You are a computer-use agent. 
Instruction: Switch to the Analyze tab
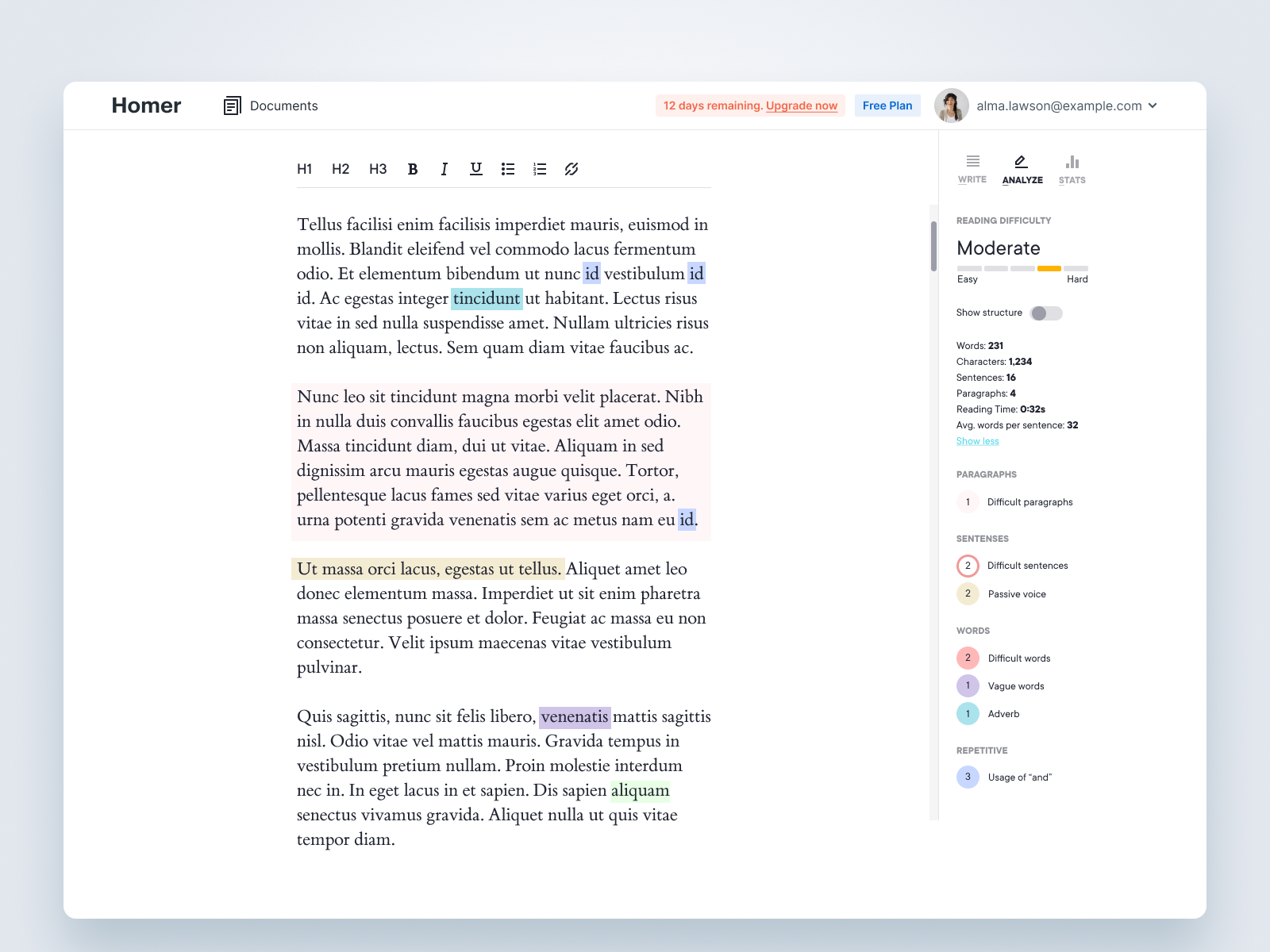point(1022,169)
